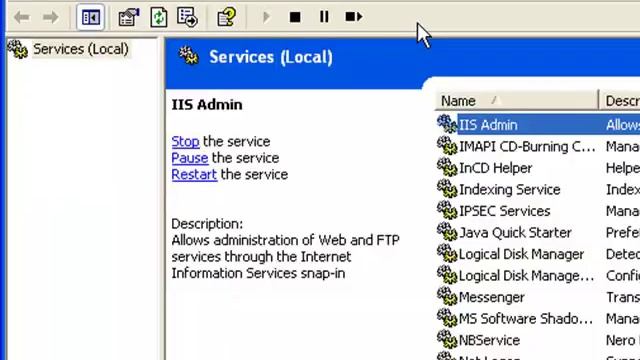Open the Properties toolbar icon
Viewport: 640px width, 360px height.
coord(129,17)
